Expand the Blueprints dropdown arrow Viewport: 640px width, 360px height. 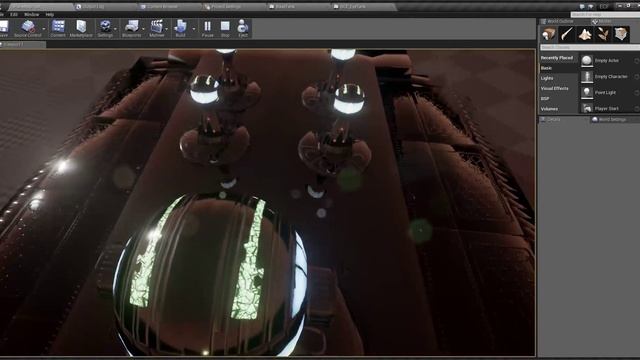click(143, 29)
